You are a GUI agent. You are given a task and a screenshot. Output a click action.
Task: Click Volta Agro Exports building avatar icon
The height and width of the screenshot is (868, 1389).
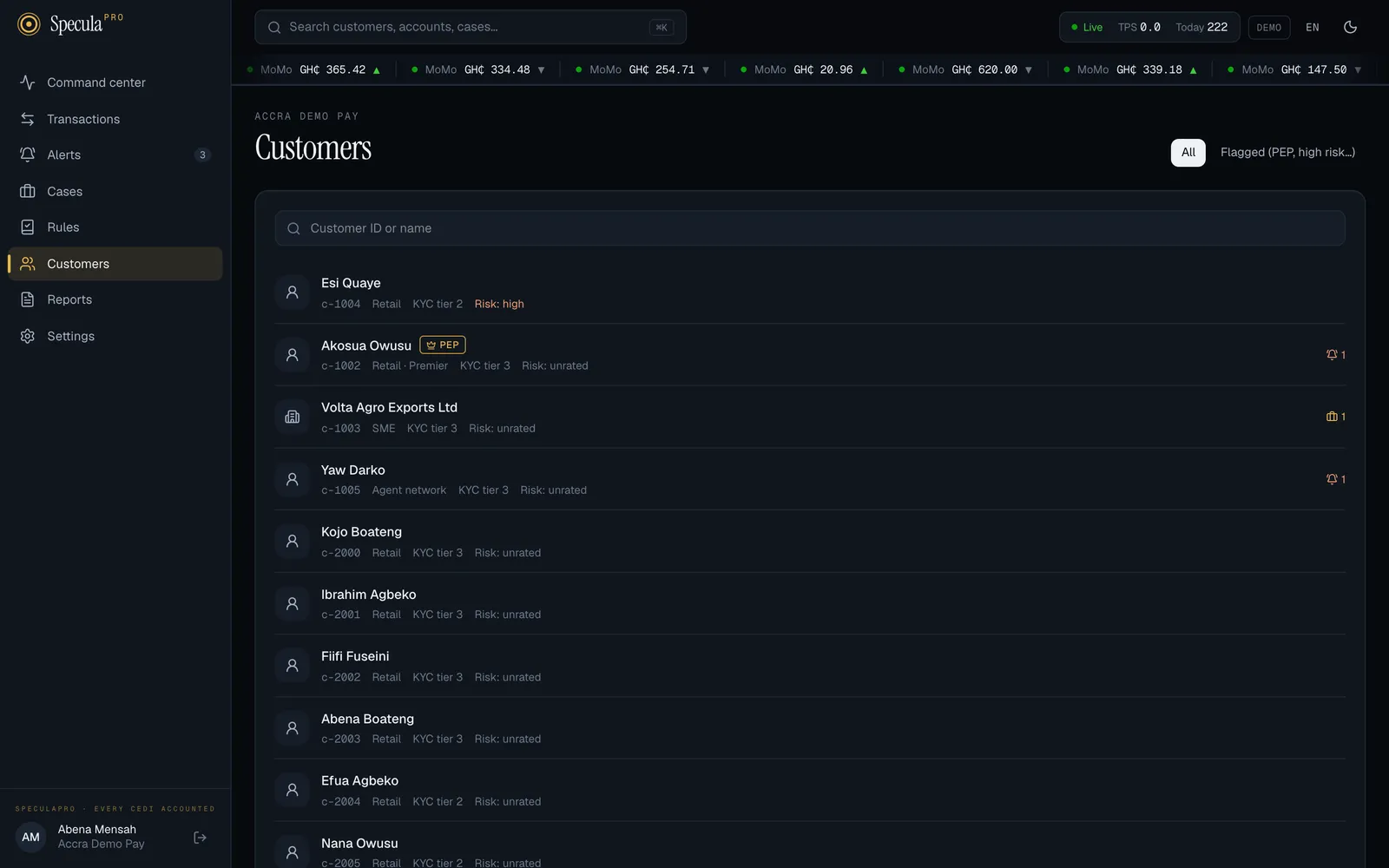[293, 417]
